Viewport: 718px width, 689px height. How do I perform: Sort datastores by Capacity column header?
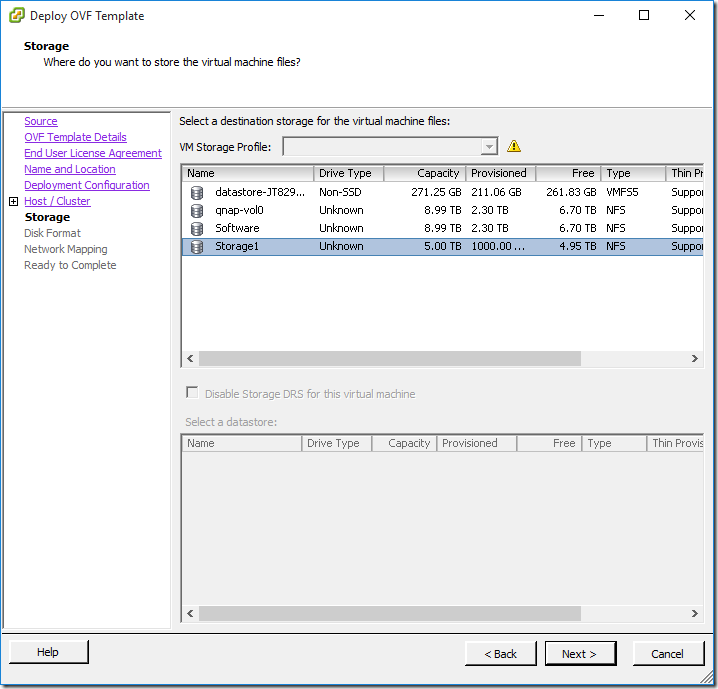(x=424, y=173)
